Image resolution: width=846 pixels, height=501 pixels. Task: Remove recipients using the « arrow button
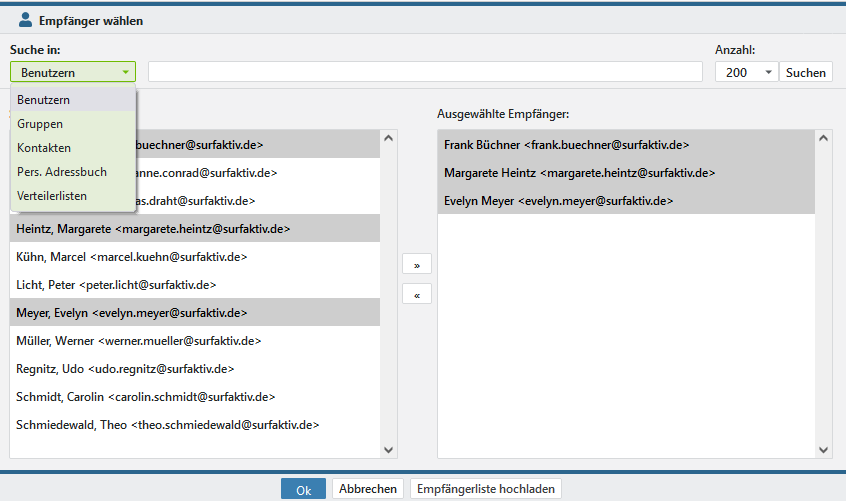(x=416, y=294)
